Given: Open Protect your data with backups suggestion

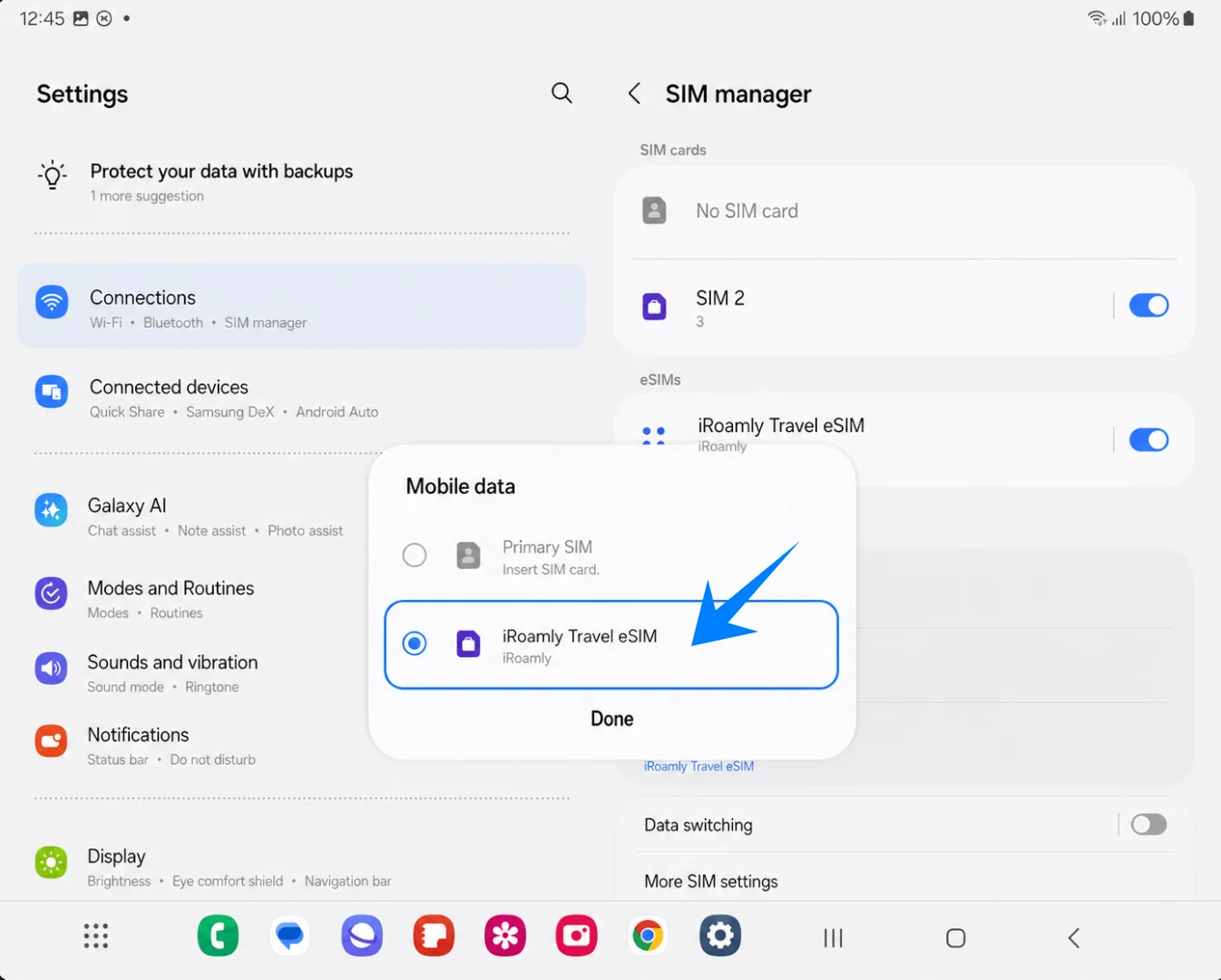Looking at the screenshot, I should [301, 181].
